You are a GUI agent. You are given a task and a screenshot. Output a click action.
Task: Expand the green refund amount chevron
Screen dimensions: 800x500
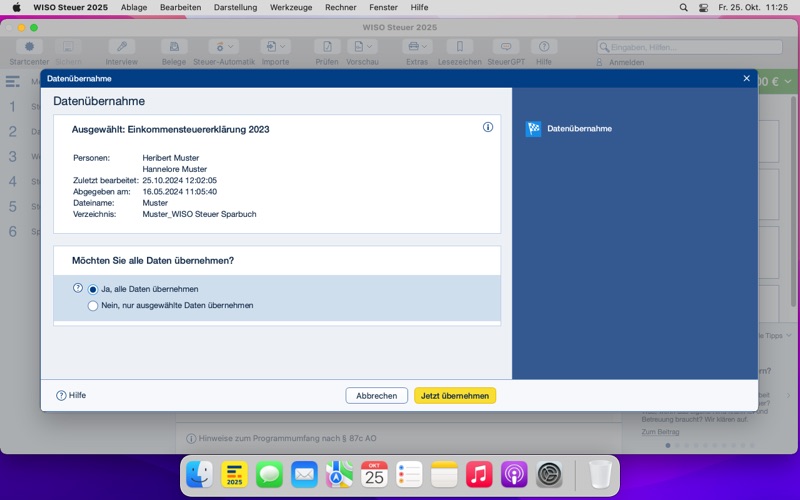(788, 82)
